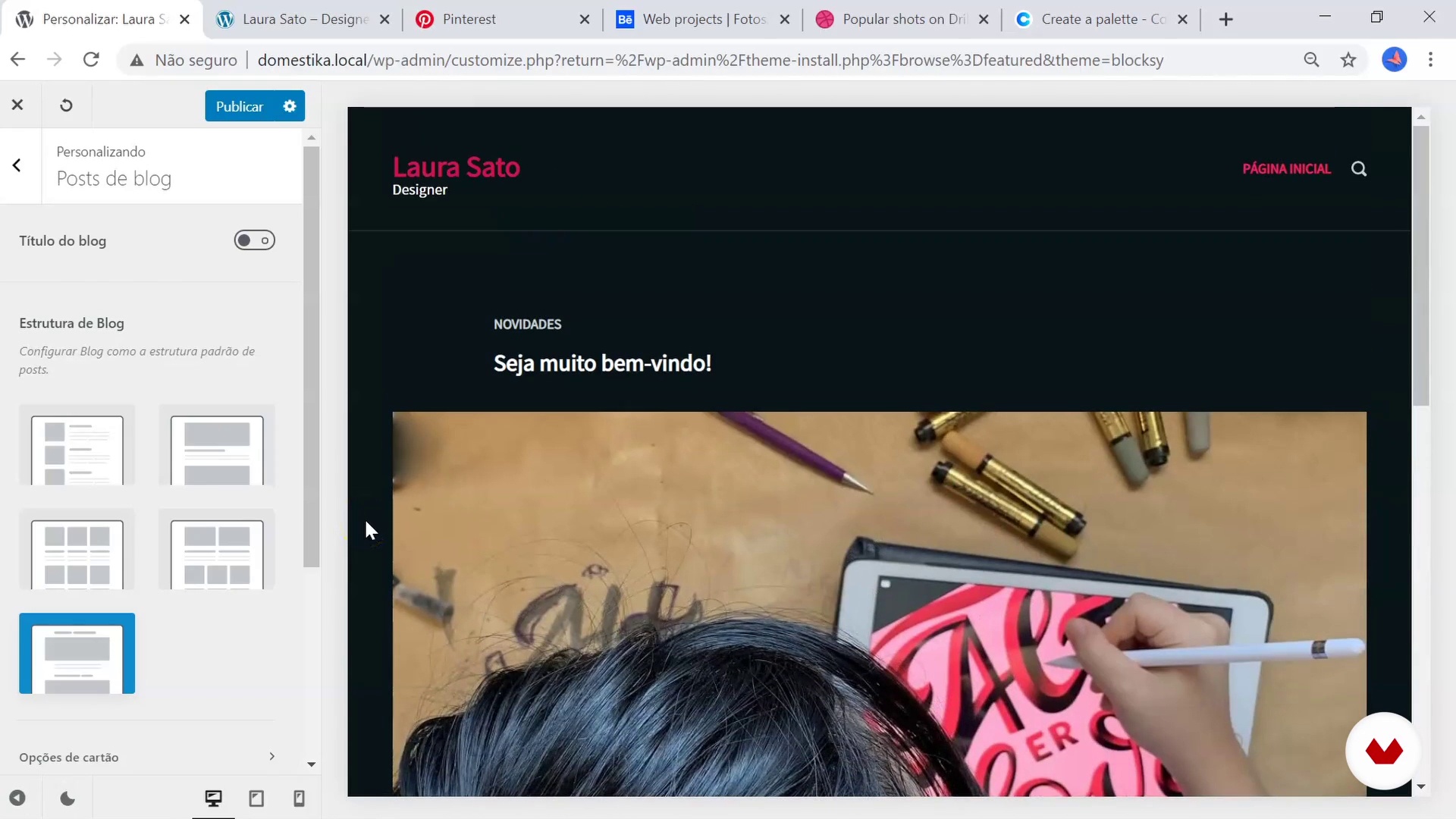Select the simple list blog layout
This screenshot has width=1456, height=819.
click(77, 445)
